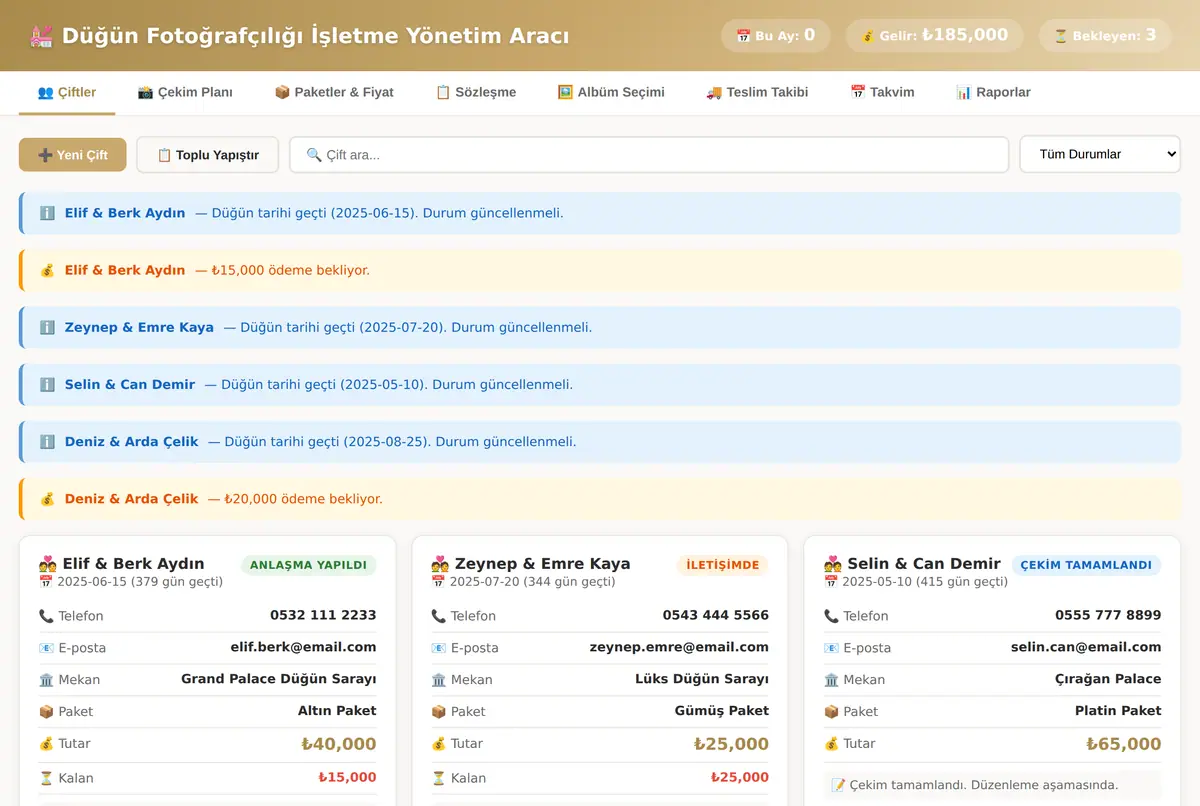1200x806 pixels.
Task: Click the Çekim Tamamlandı status badge
Action: 1087,565
